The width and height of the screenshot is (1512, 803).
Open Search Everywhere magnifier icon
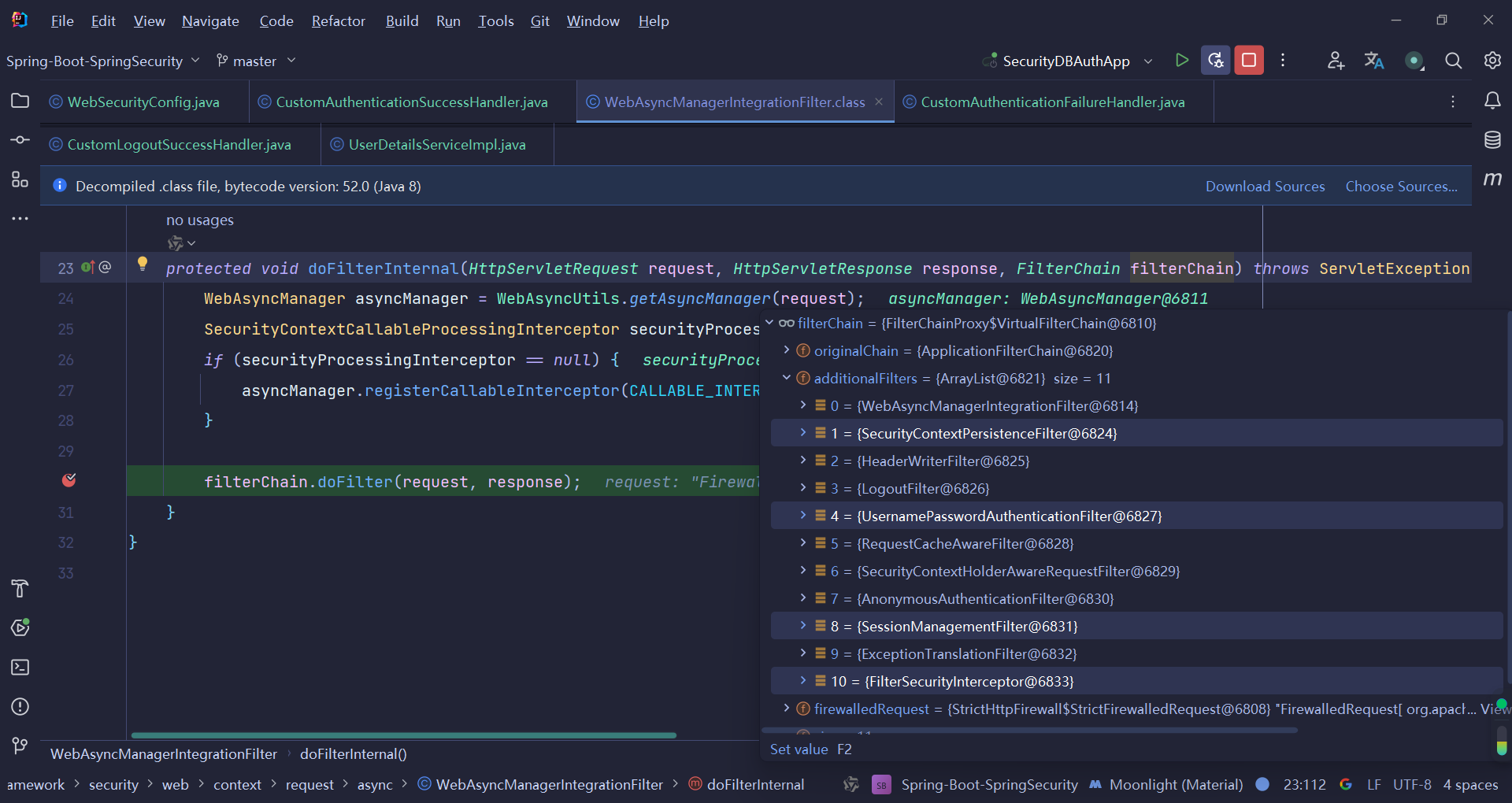coord(1453,61)
